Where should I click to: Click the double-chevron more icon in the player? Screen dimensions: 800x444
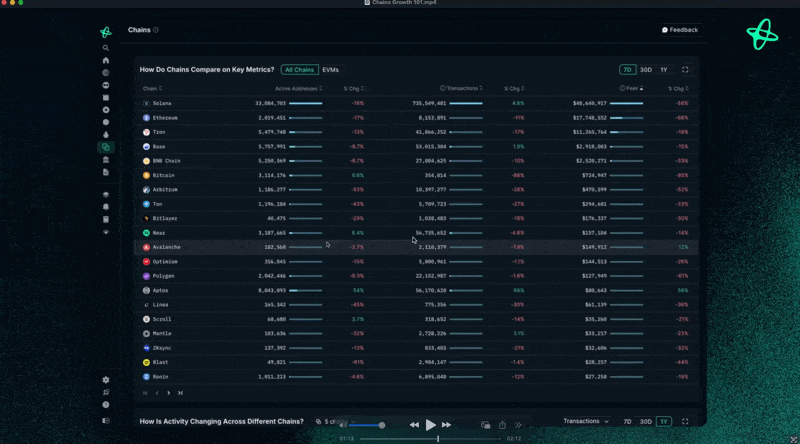[518, 425]
